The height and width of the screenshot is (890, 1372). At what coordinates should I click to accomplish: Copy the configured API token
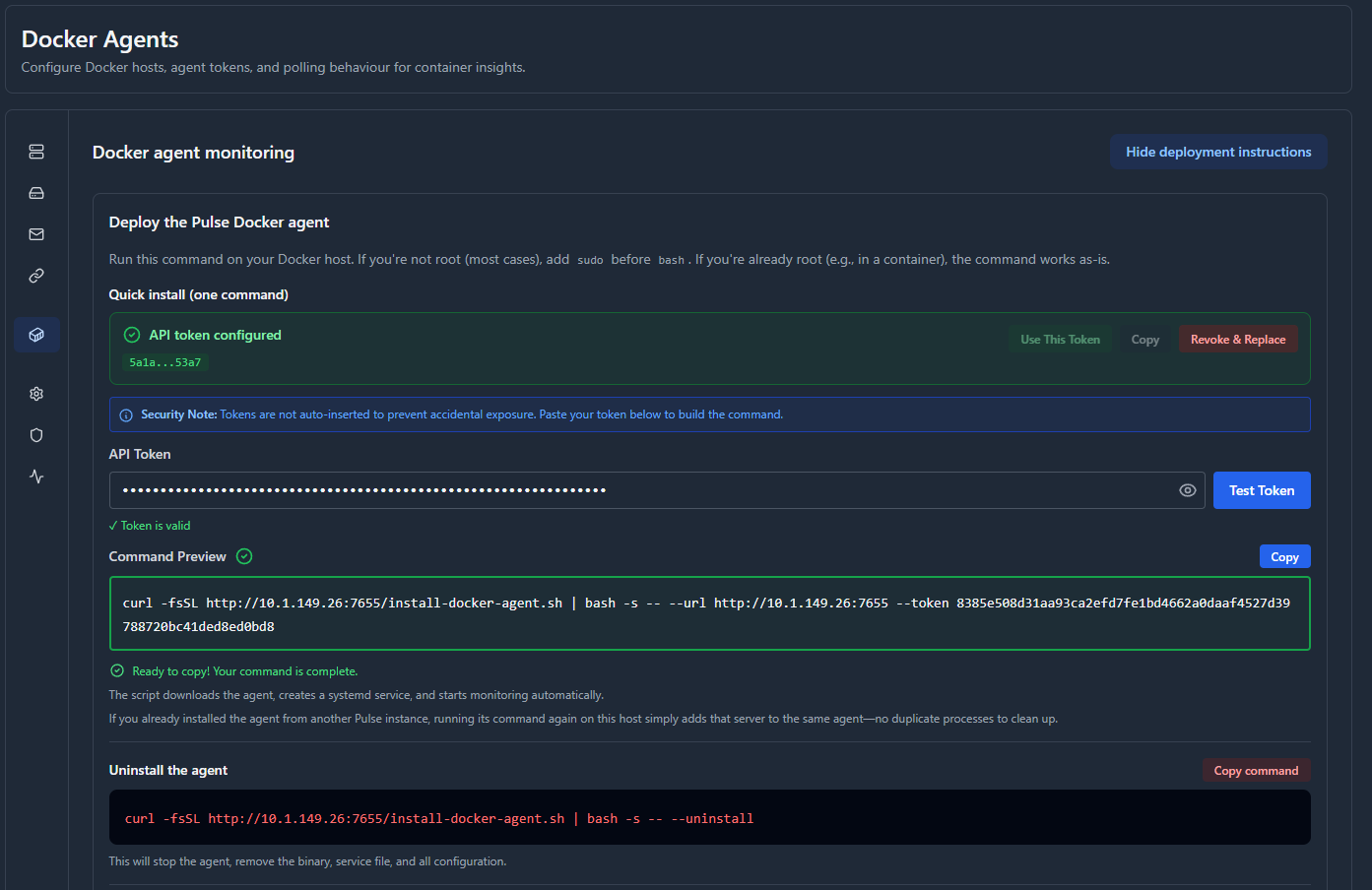point(1144,340)
